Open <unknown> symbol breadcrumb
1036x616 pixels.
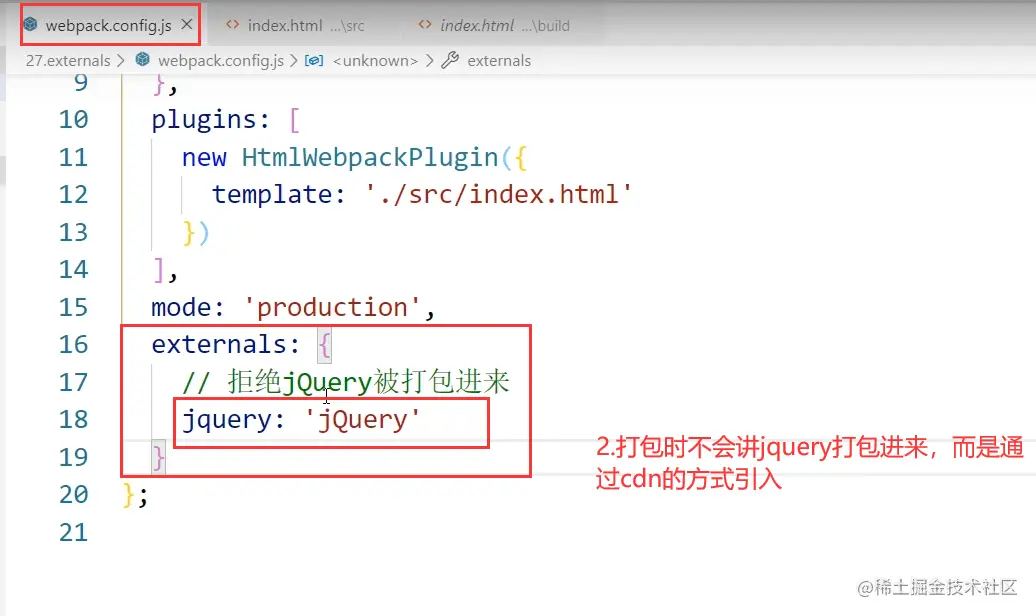pyautogui.click(x=375, y=61)
